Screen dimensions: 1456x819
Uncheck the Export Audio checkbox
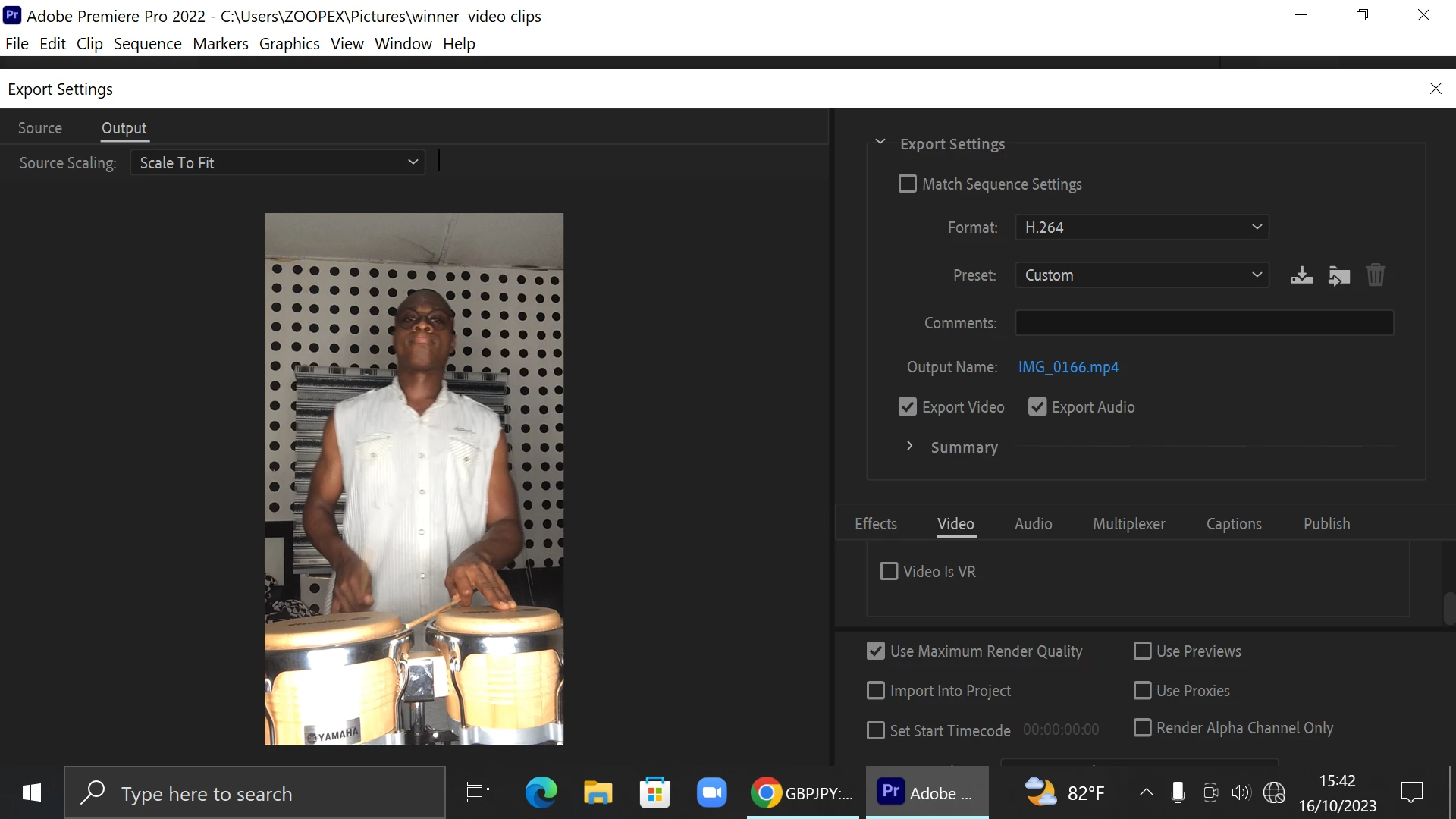(x=1037, y=407)
